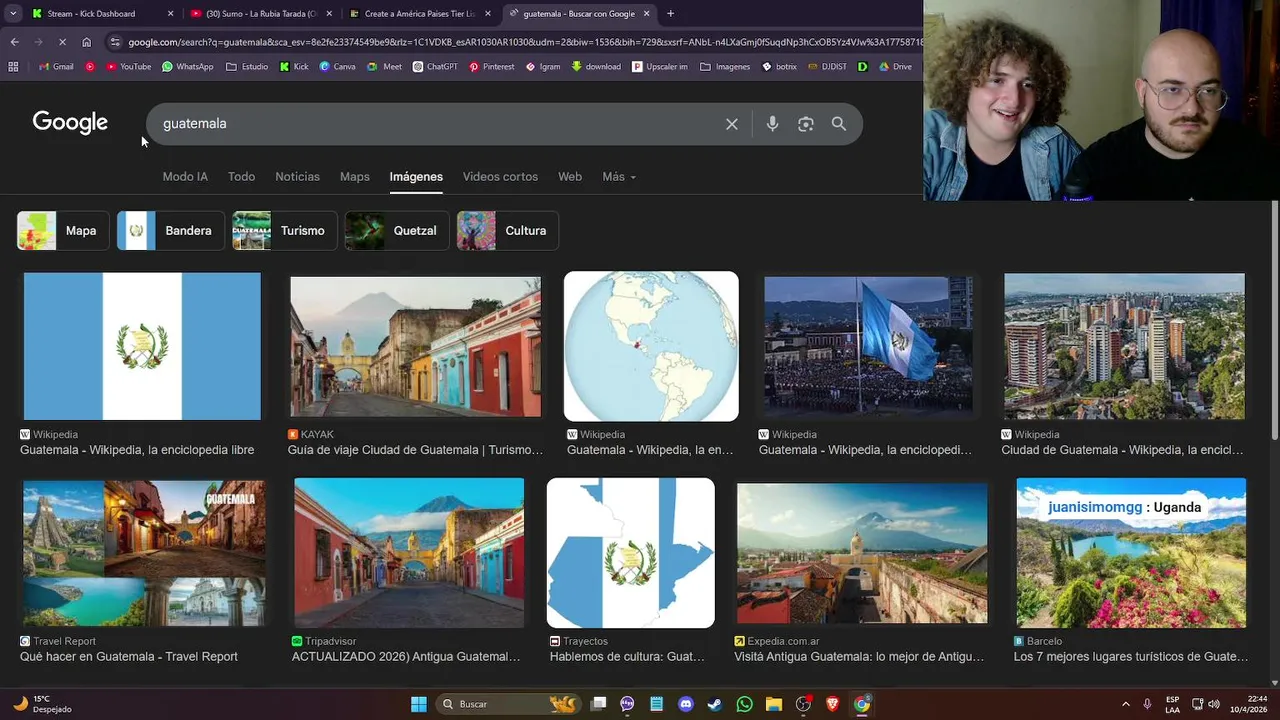Filter images by the Bandera chip
This screenshot has width=1280, height=720.
tap(170, 231)
